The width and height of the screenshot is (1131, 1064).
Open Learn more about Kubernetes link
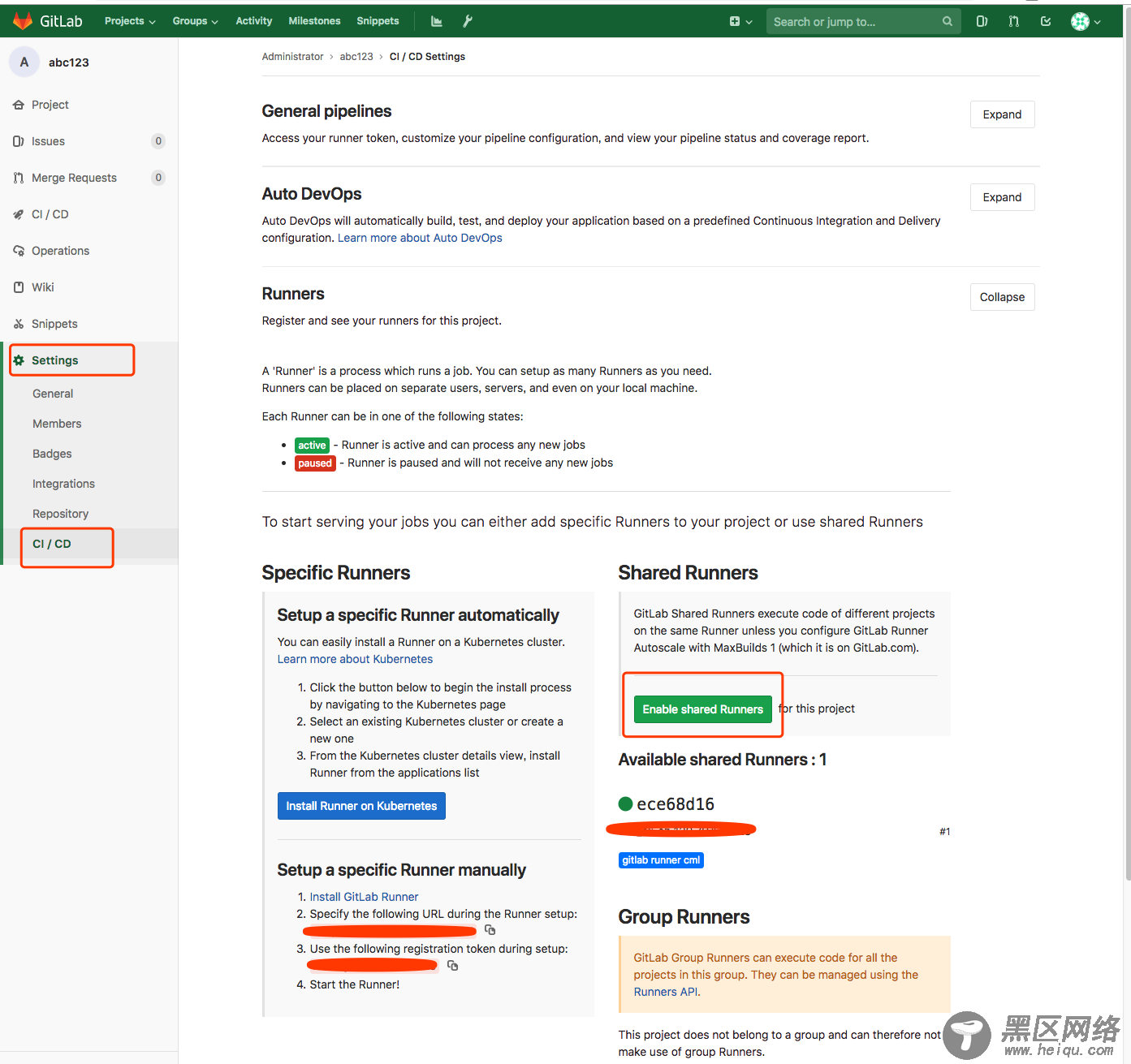(355, 659)
